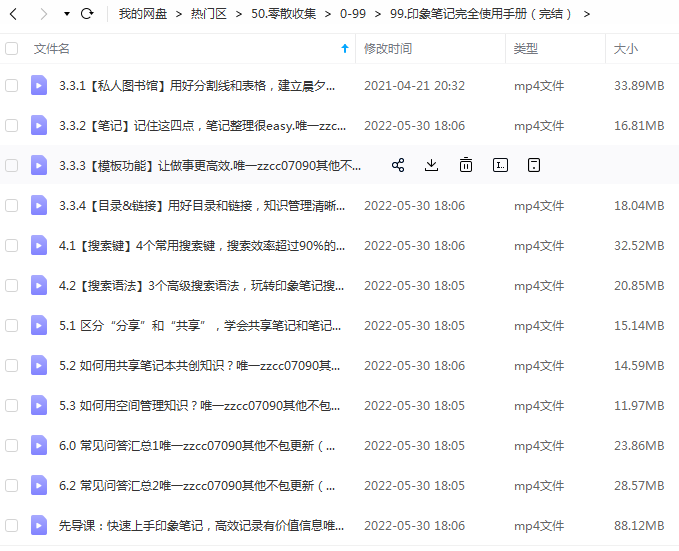
Task: Expand the chevron after 我的网盘 breadcrumb
Action: pyautogui.click(x=179, y=14)
